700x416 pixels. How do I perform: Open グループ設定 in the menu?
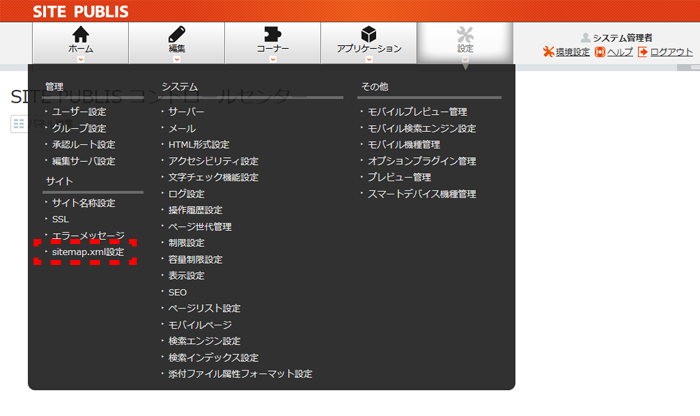coord(79,128)
